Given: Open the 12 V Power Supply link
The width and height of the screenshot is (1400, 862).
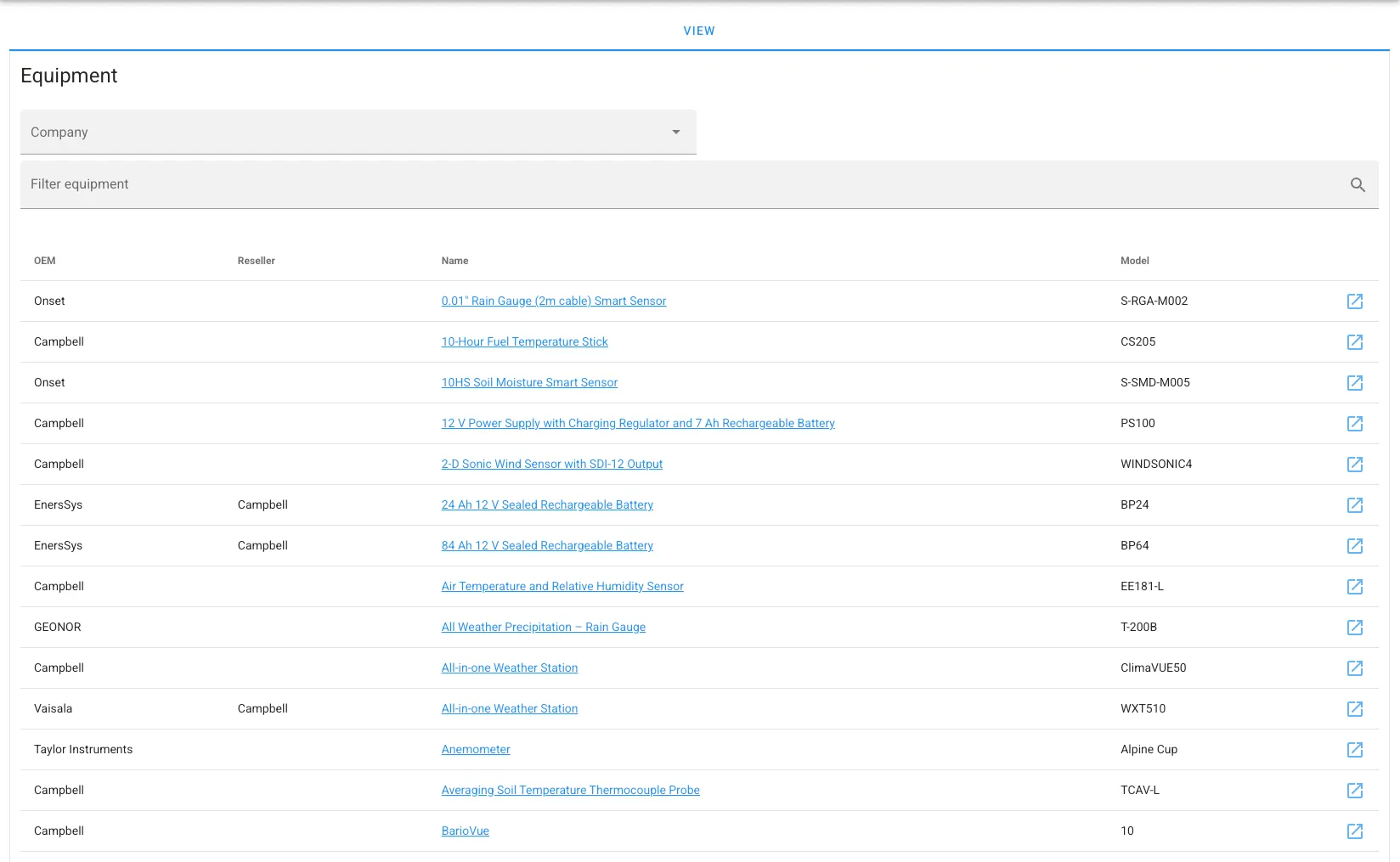Looking at the screenshot, I should pos(638,423).
